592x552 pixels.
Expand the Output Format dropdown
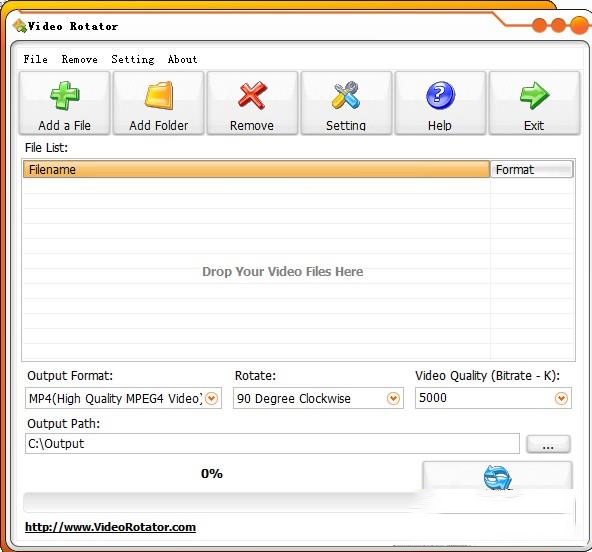tap(211, 398)
